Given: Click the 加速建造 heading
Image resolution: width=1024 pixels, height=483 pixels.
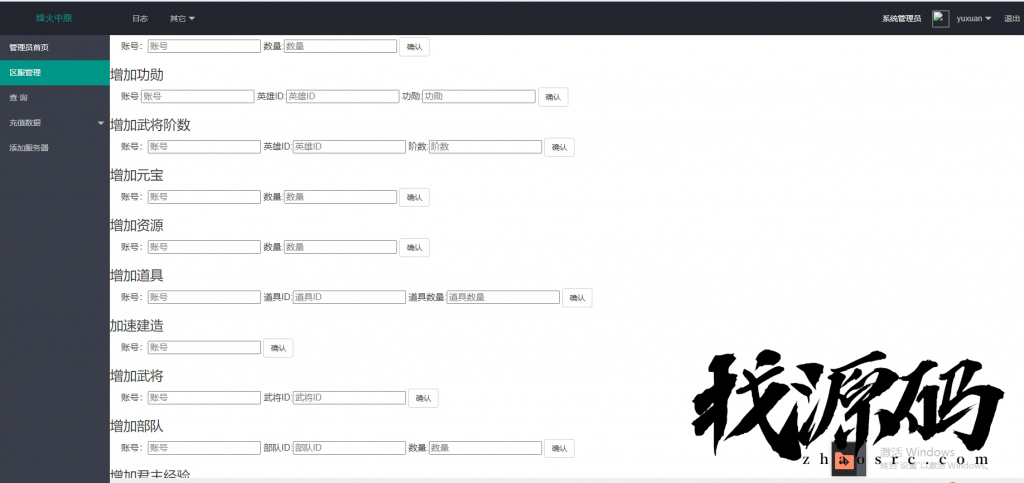Looking at the screenshot, I should 137,326.
